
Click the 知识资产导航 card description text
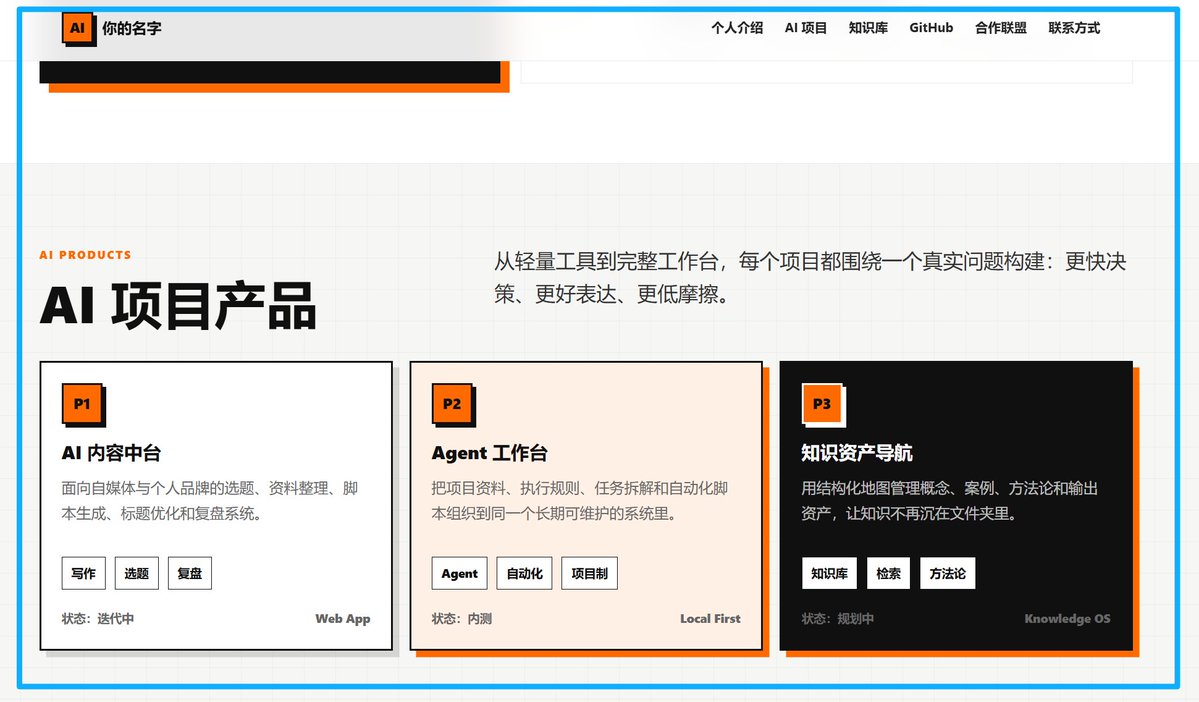950,501
